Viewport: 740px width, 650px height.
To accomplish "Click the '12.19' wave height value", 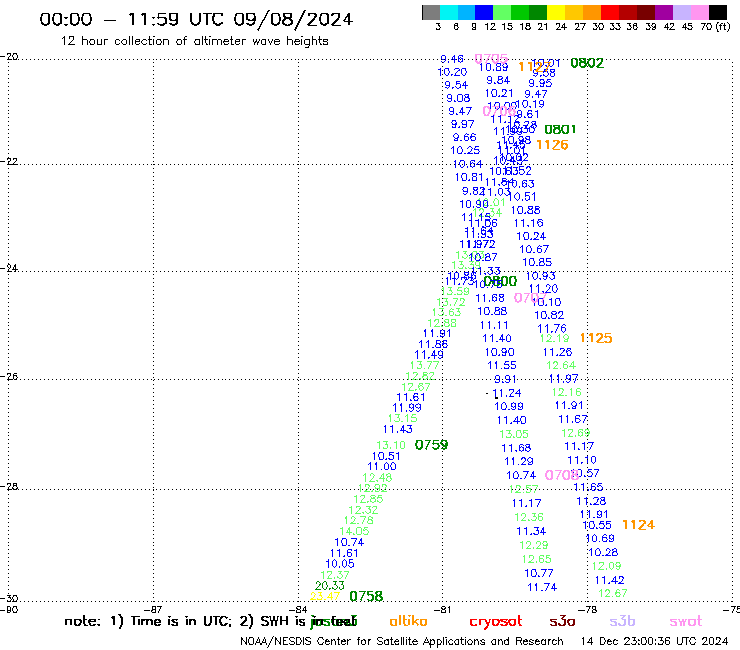I will 555,338.
